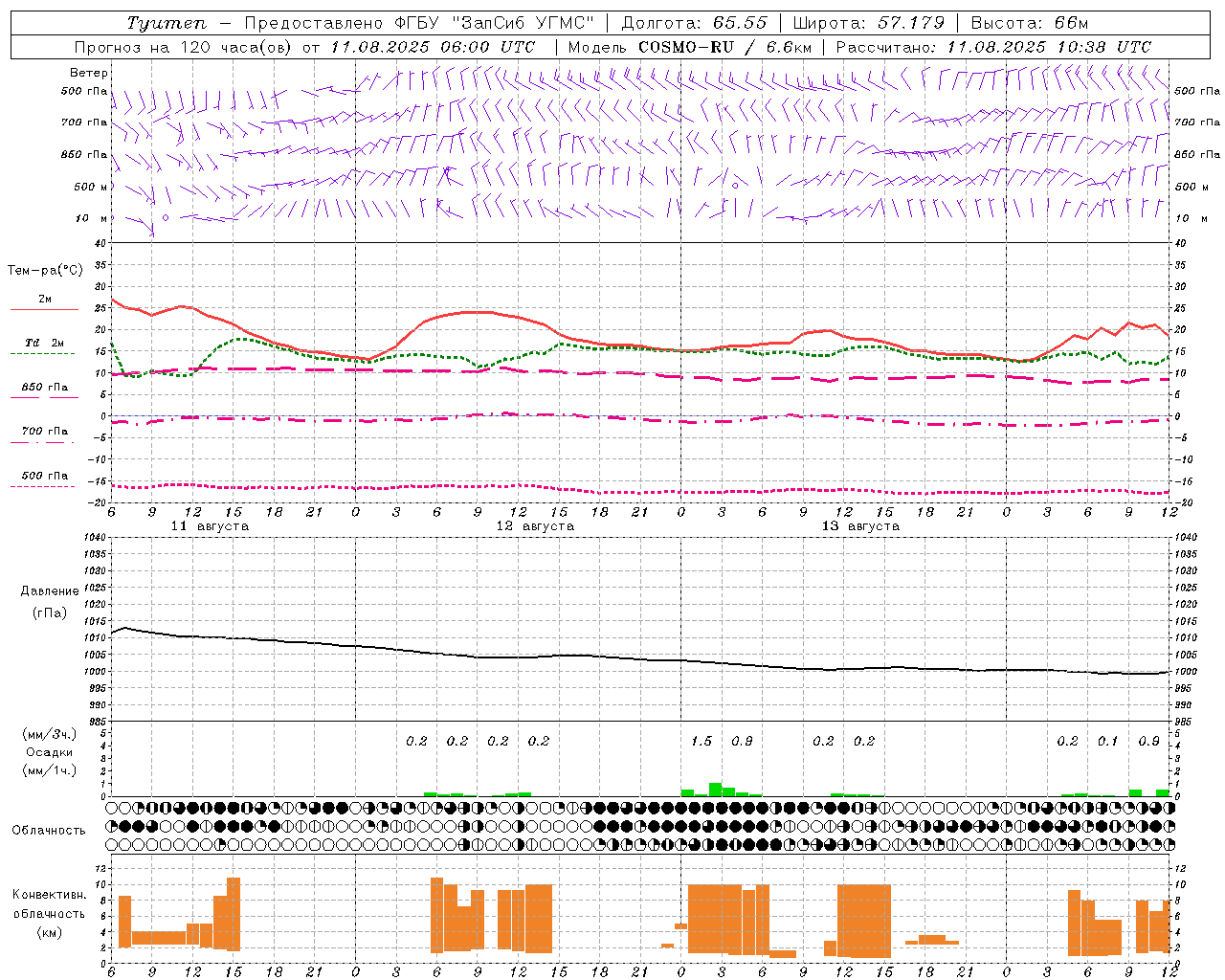1225x980 pixels.
Task: Click the Tyumen station title
Action: point(166,23)
